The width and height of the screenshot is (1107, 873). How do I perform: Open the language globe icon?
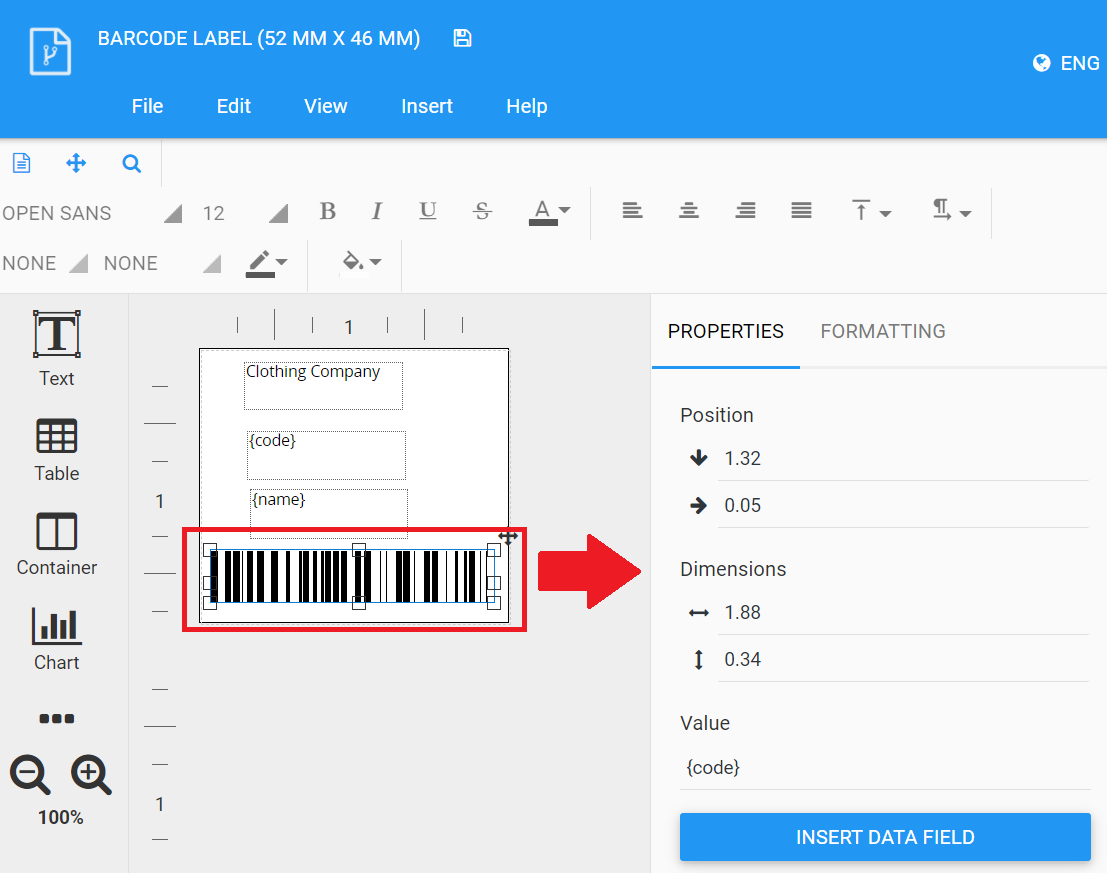pos(1041,64)
